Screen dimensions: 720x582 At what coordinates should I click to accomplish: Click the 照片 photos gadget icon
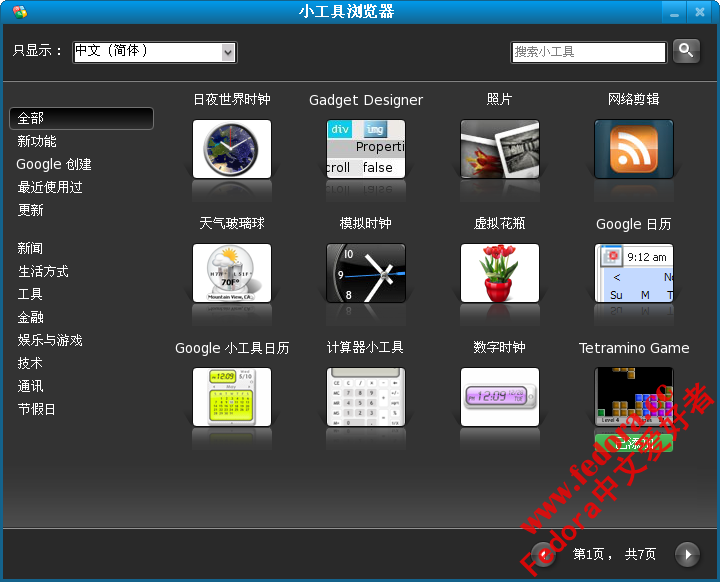coord(500,149)
